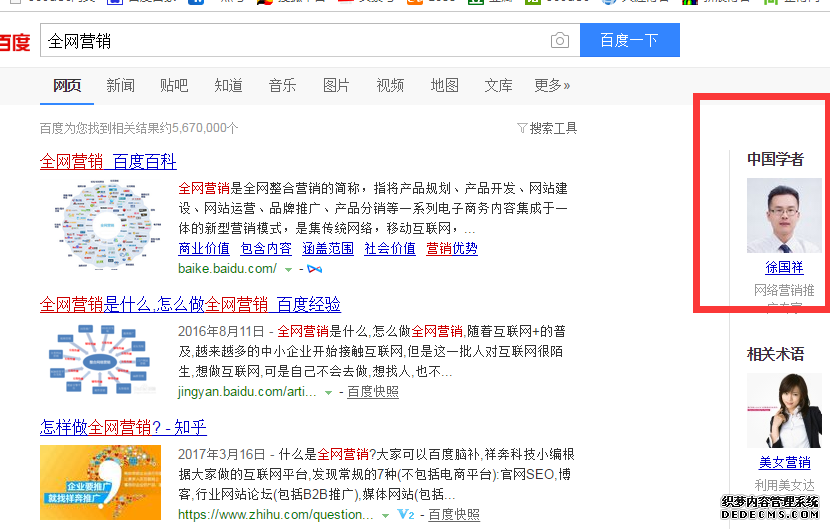Click the 美女营销 photo thumbnail
This screenshot has width=830, height=529.
(784, 410)
